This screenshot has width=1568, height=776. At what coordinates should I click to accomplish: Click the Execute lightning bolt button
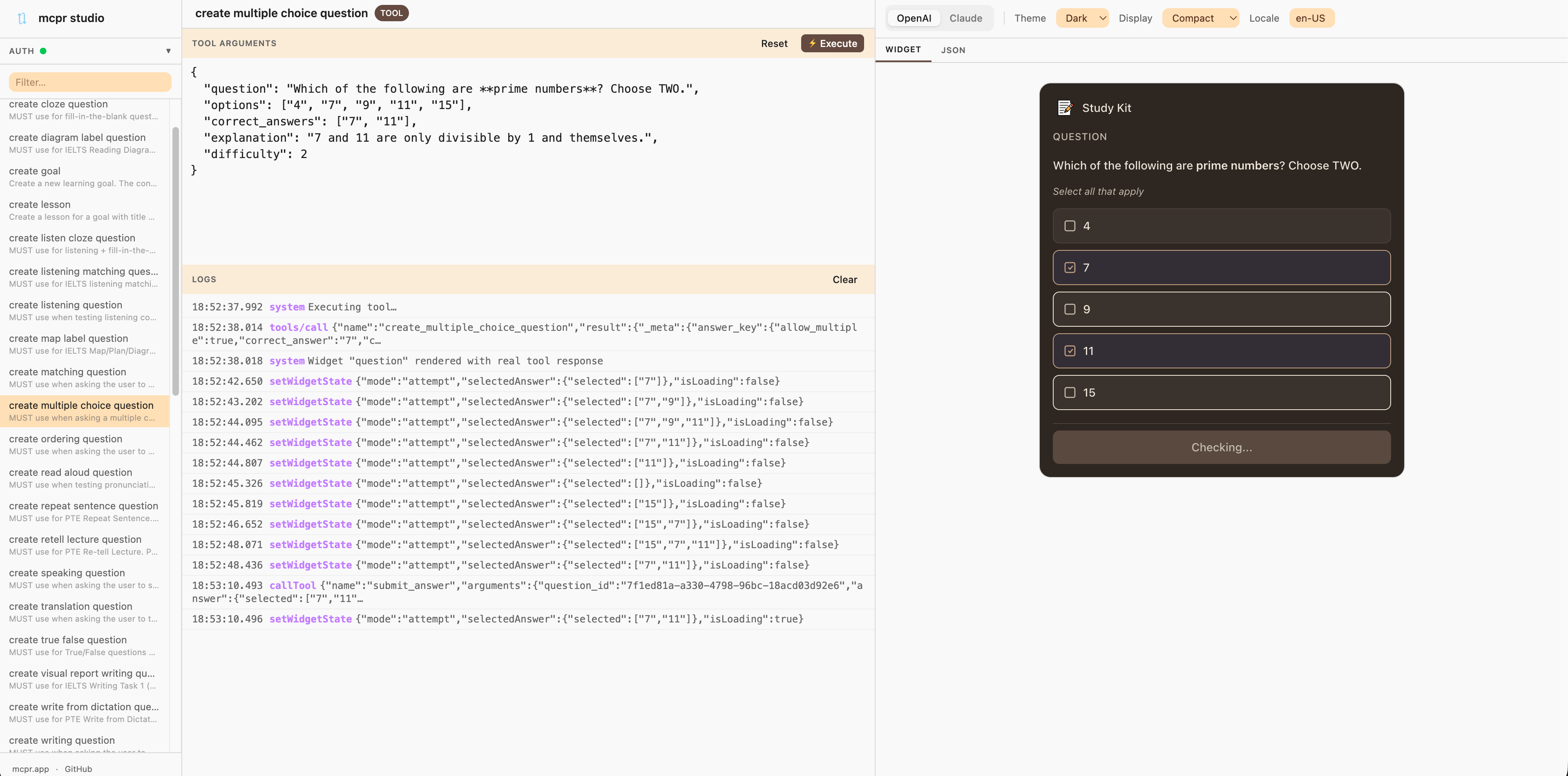point(832,43)
